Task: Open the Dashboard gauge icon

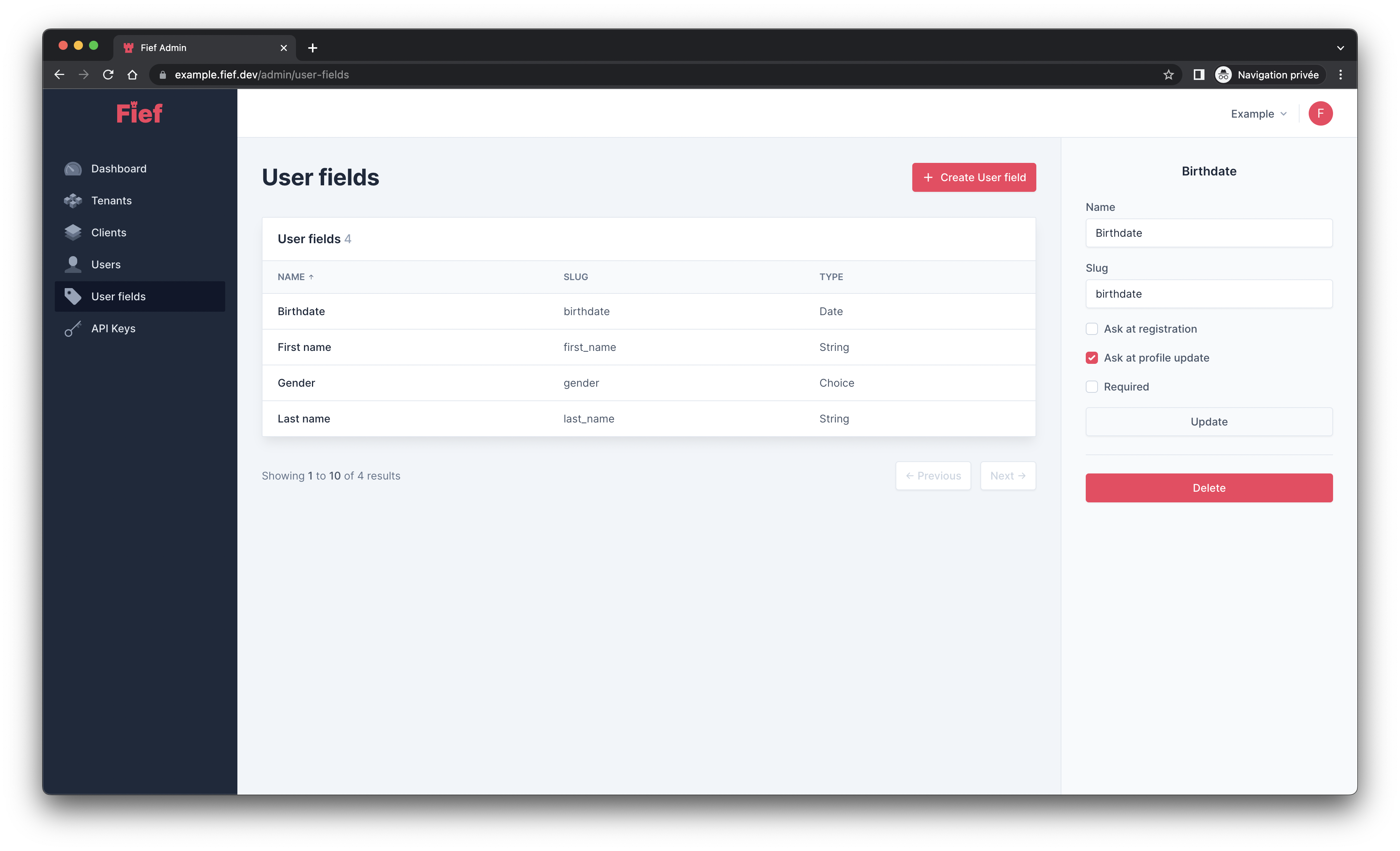Action: tap(73, 169)
